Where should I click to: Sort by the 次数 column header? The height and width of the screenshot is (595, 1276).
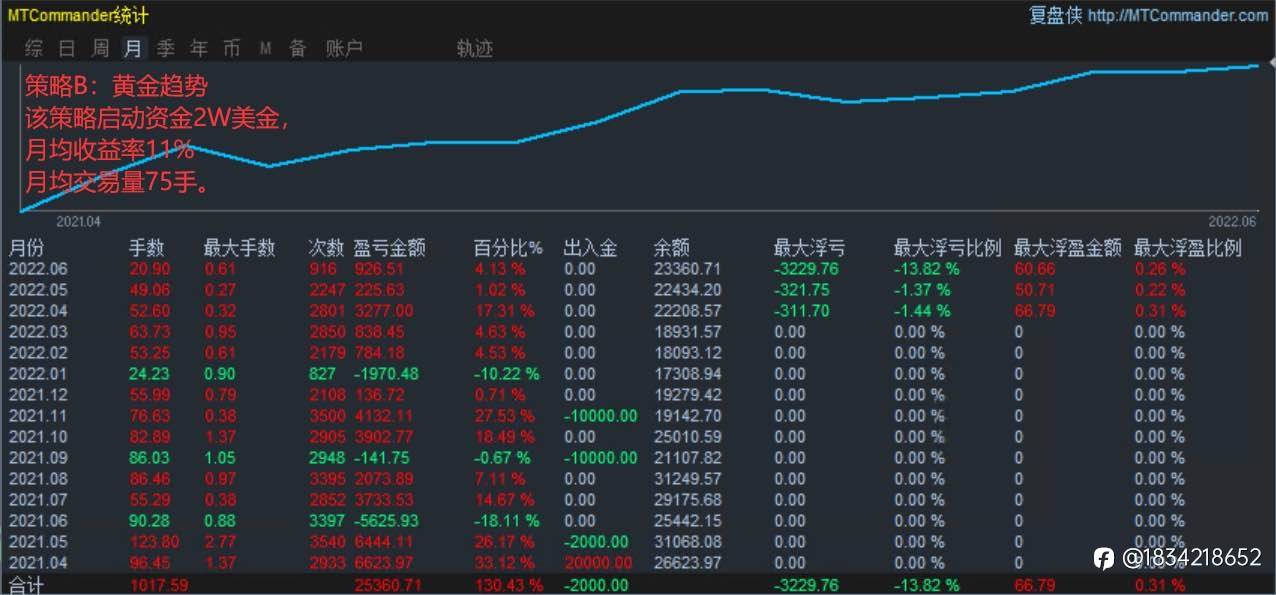point(326,248)
